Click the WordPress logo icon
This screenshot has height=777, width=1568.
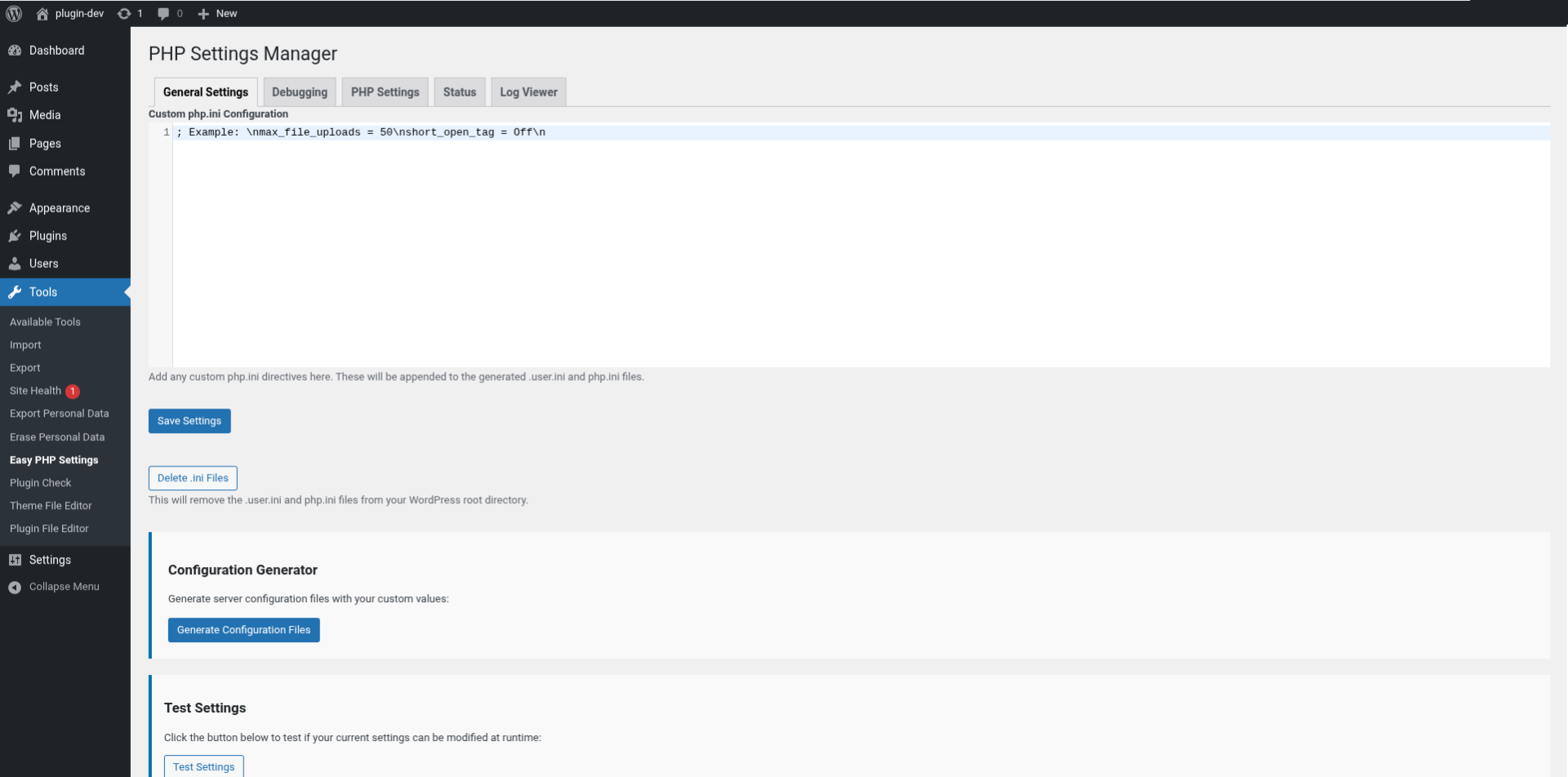point(14,13)
